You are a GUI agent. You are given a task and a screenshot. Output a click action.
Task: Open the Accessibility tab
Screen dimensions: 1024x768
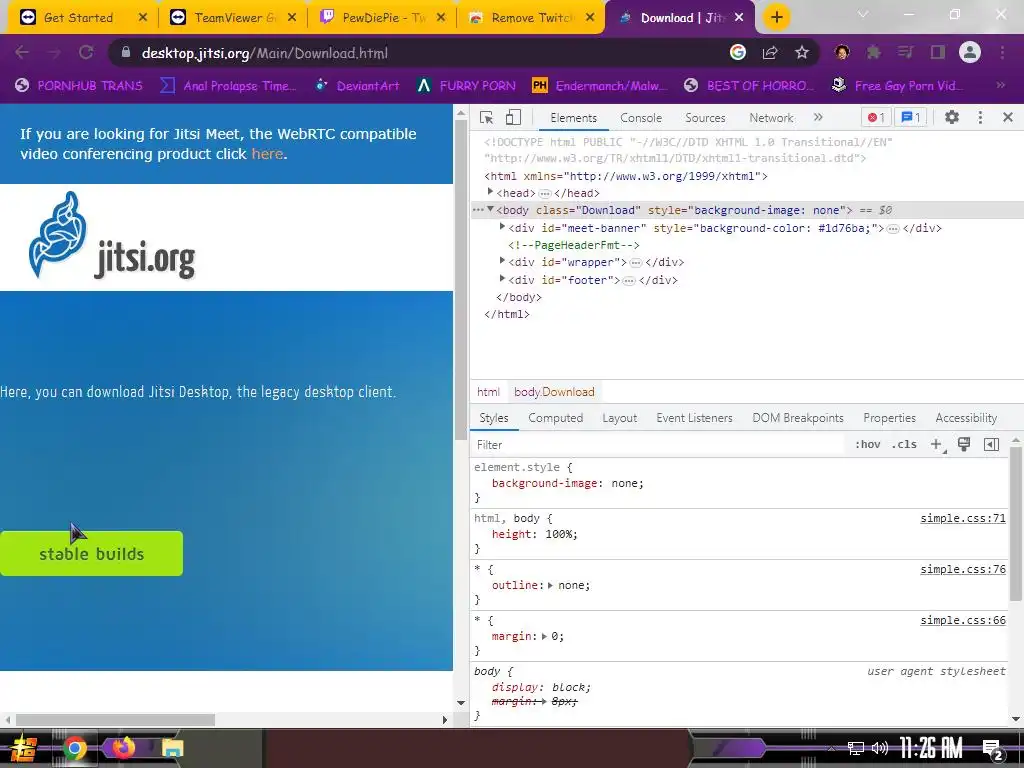(966, 418)
